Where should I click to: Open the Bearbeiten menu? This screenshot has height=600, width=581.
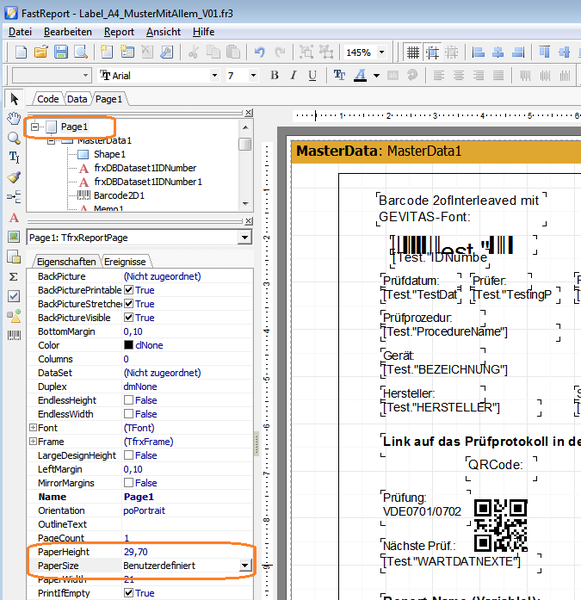[68, 32]
